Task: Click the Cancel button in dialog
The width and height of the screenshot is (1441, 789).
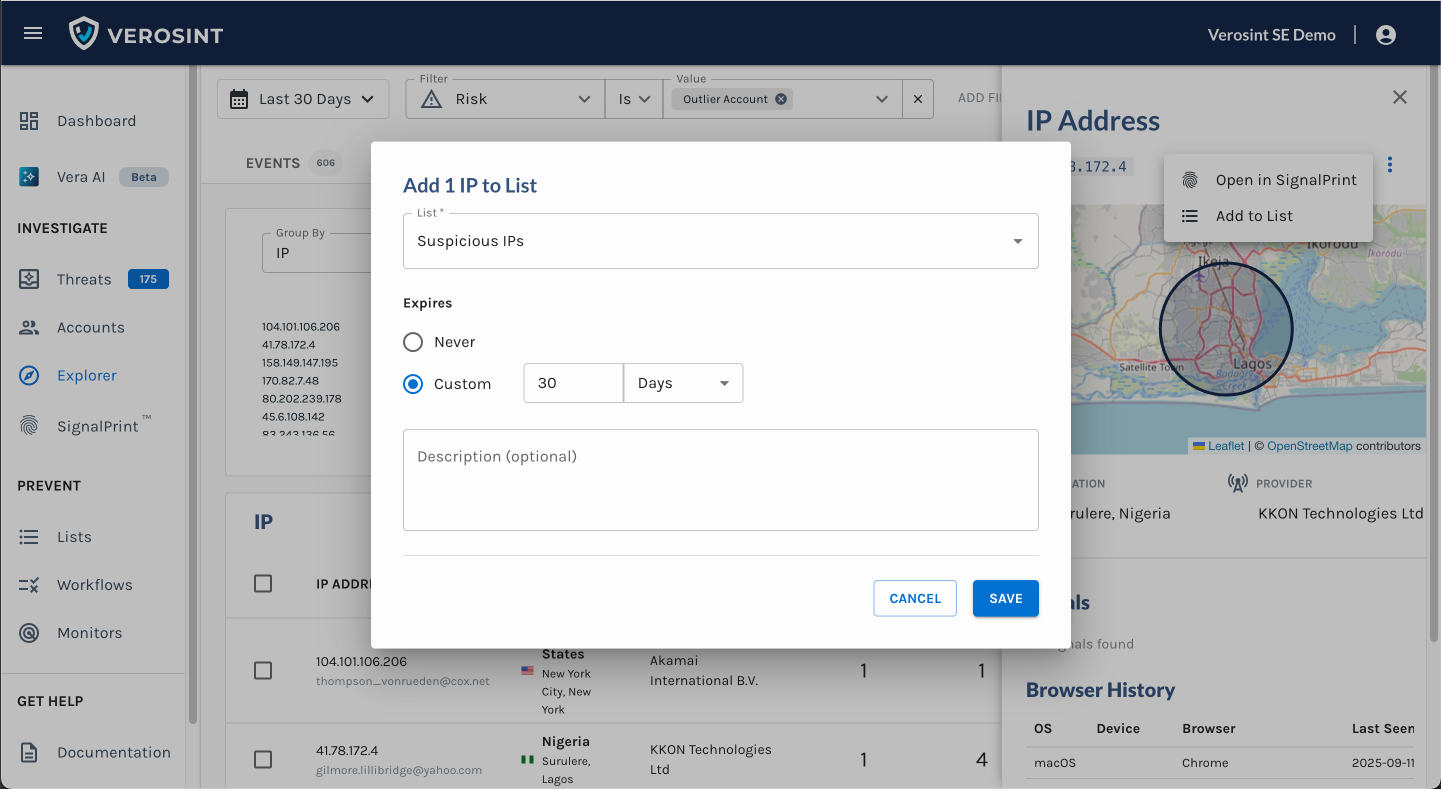Action: click(x=915, y=598)
